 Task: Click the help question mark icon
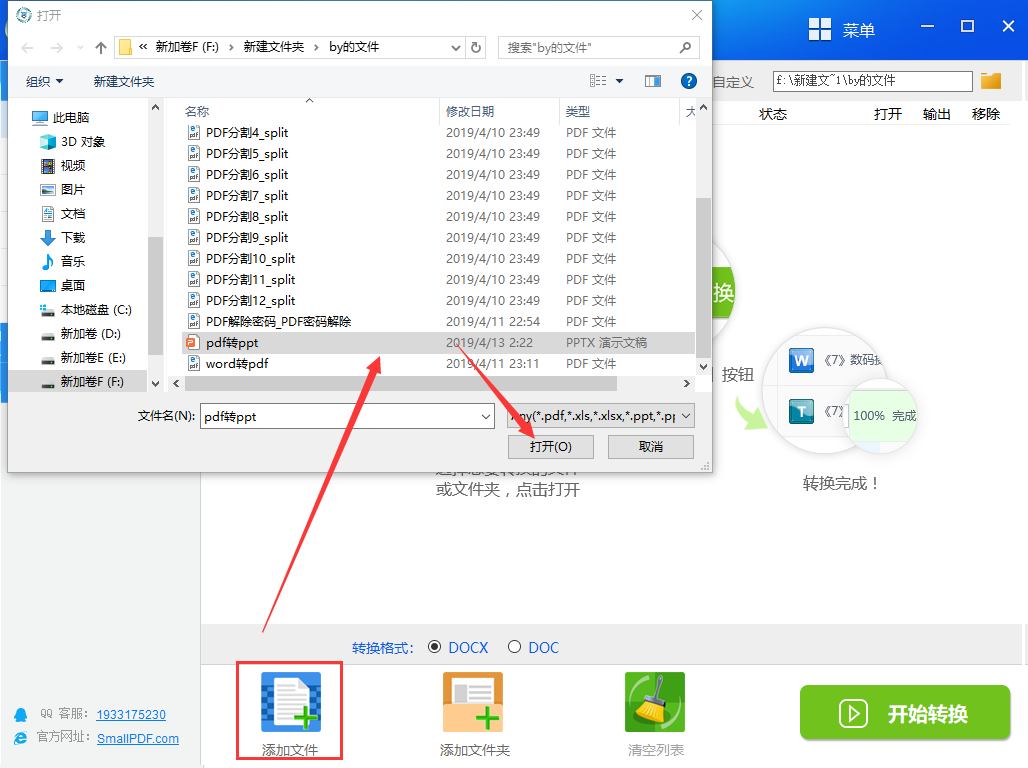[x=688, y=81]
